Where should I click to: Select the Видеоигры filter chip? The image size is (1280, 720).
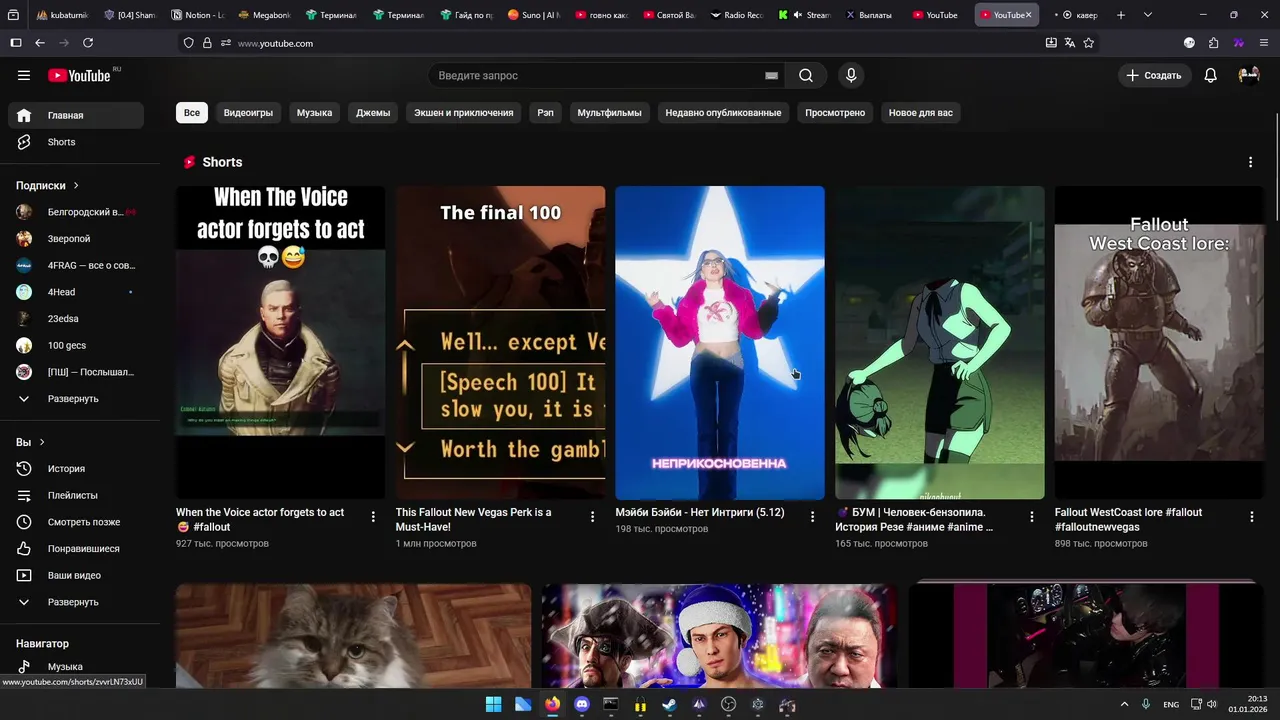(248, 113)
